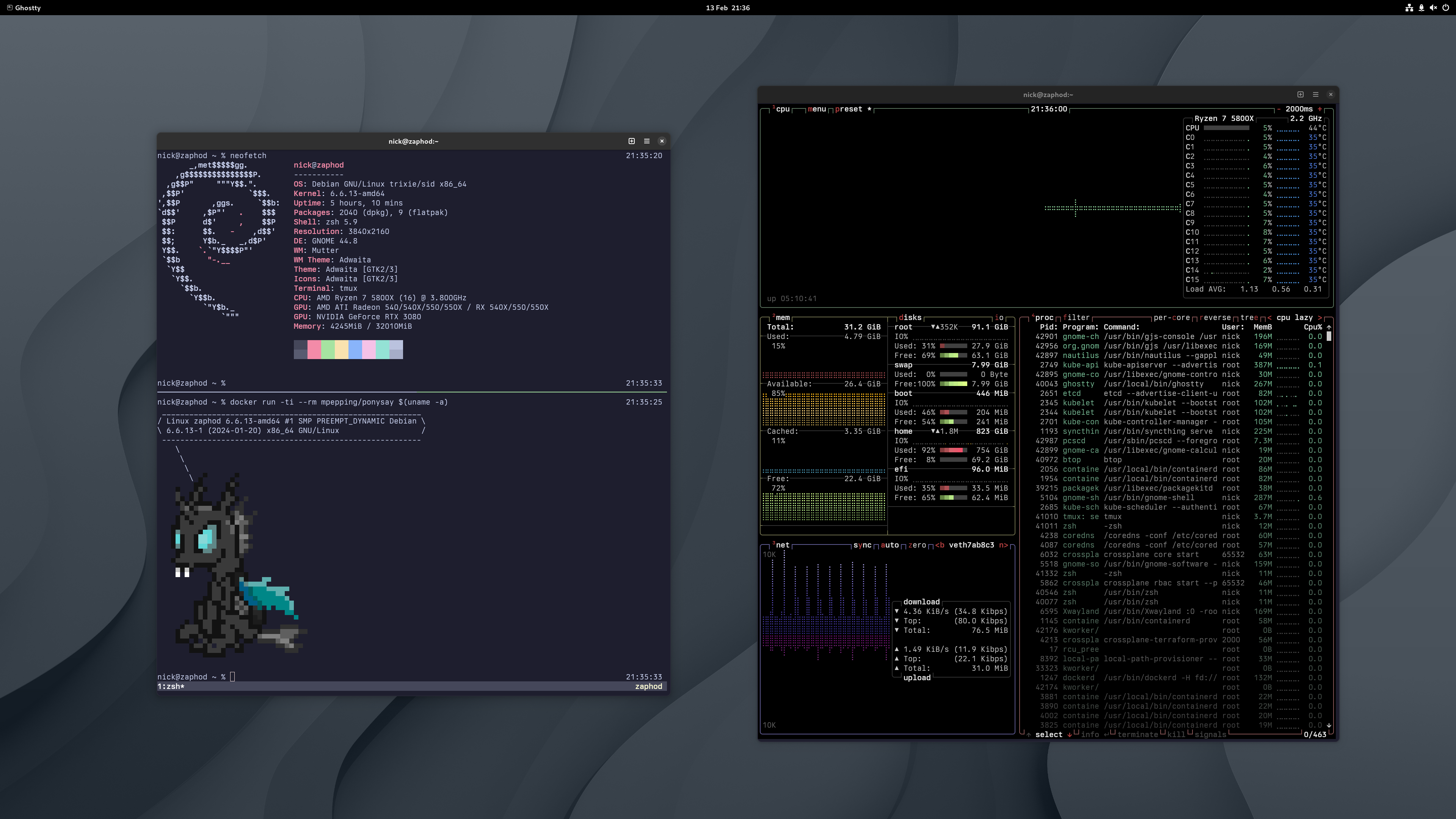
Task: Open hamburger menu in btop terminal window
Action: (1315, 94)
